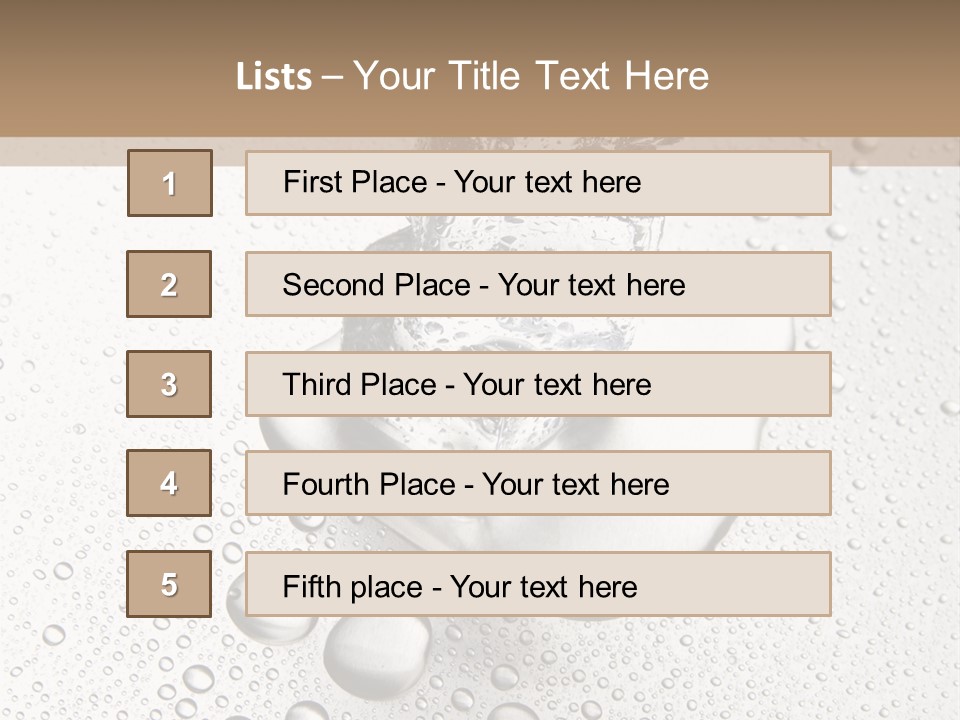Click the text Fifth place - Your text here
The height and width of the screenshot is (720, 960).
coord(460,587)
